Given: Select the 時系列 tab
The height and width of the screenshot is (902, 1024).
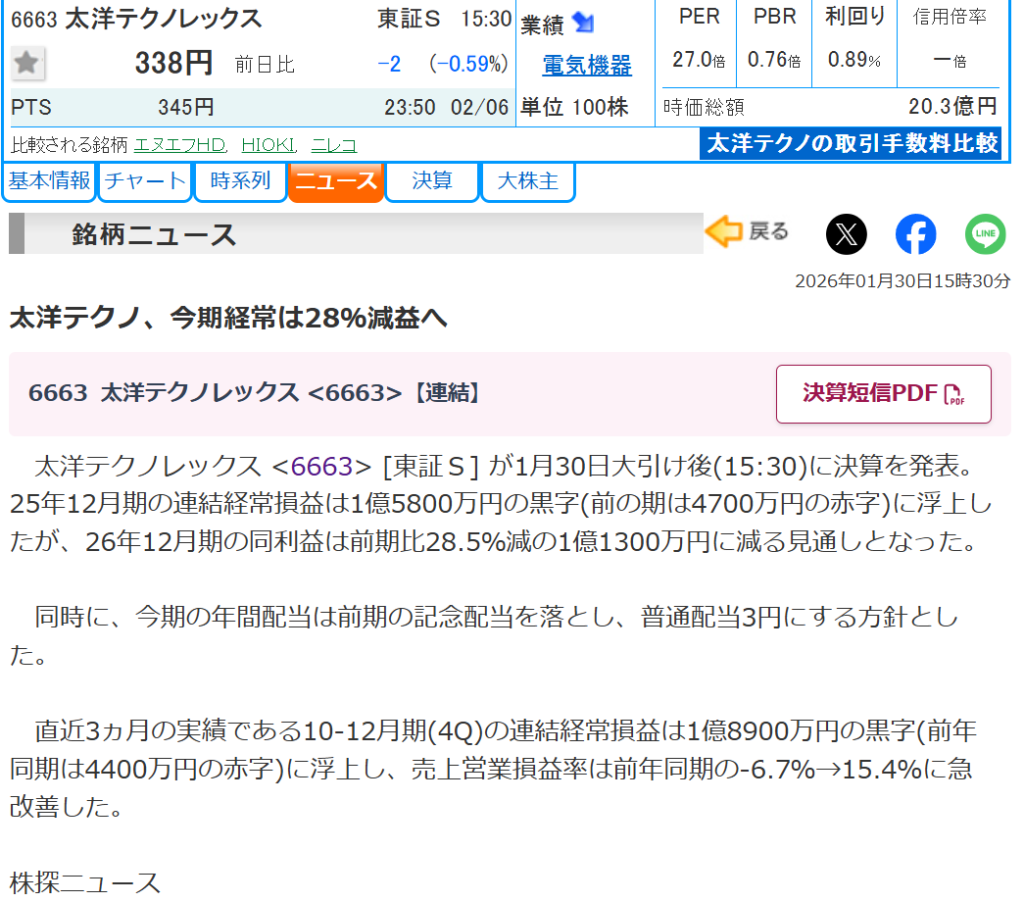Looking at the screenshot, I should pos(240,181).
